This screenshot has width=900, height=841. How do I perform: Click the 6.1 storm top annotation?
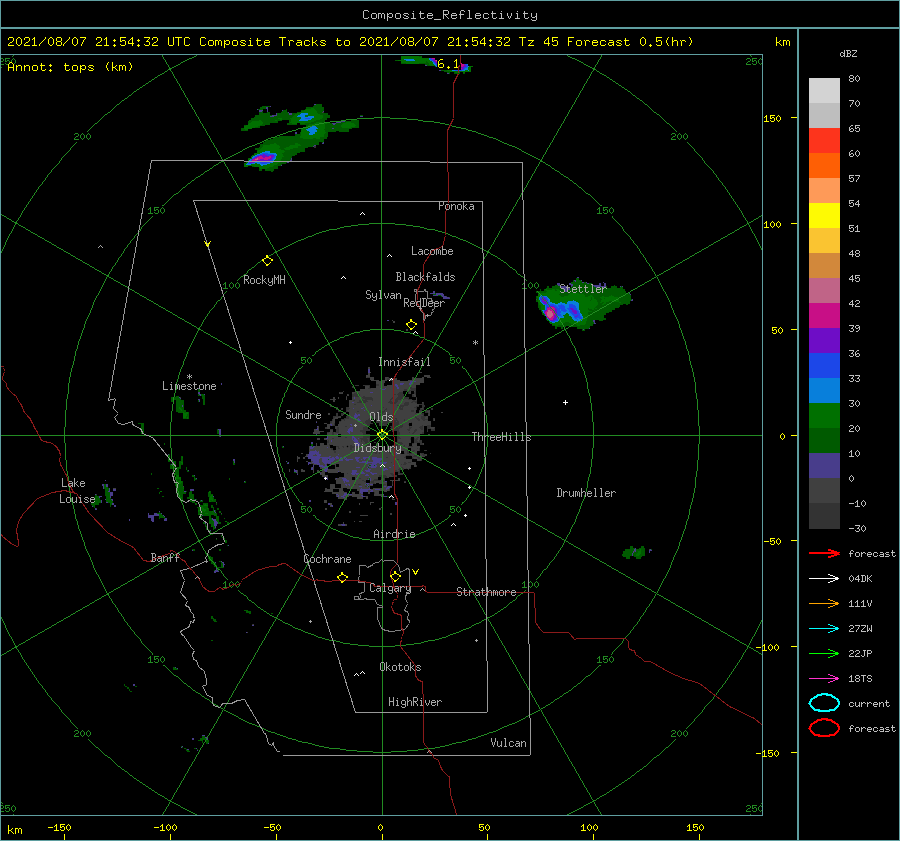[448, 64]
